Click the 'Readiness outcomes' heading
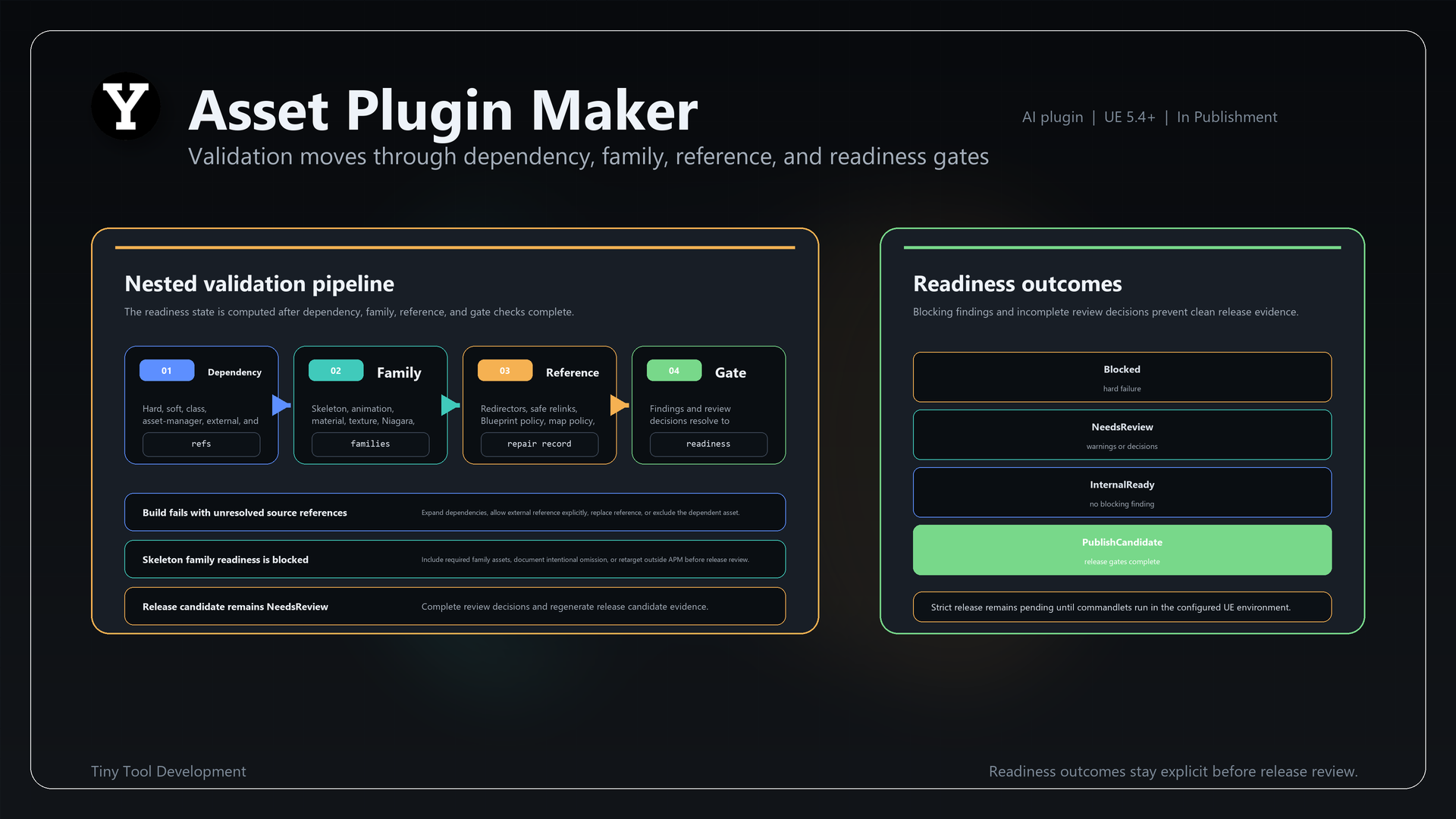This screenshot has width=1456, height=819. (1018, 284)
